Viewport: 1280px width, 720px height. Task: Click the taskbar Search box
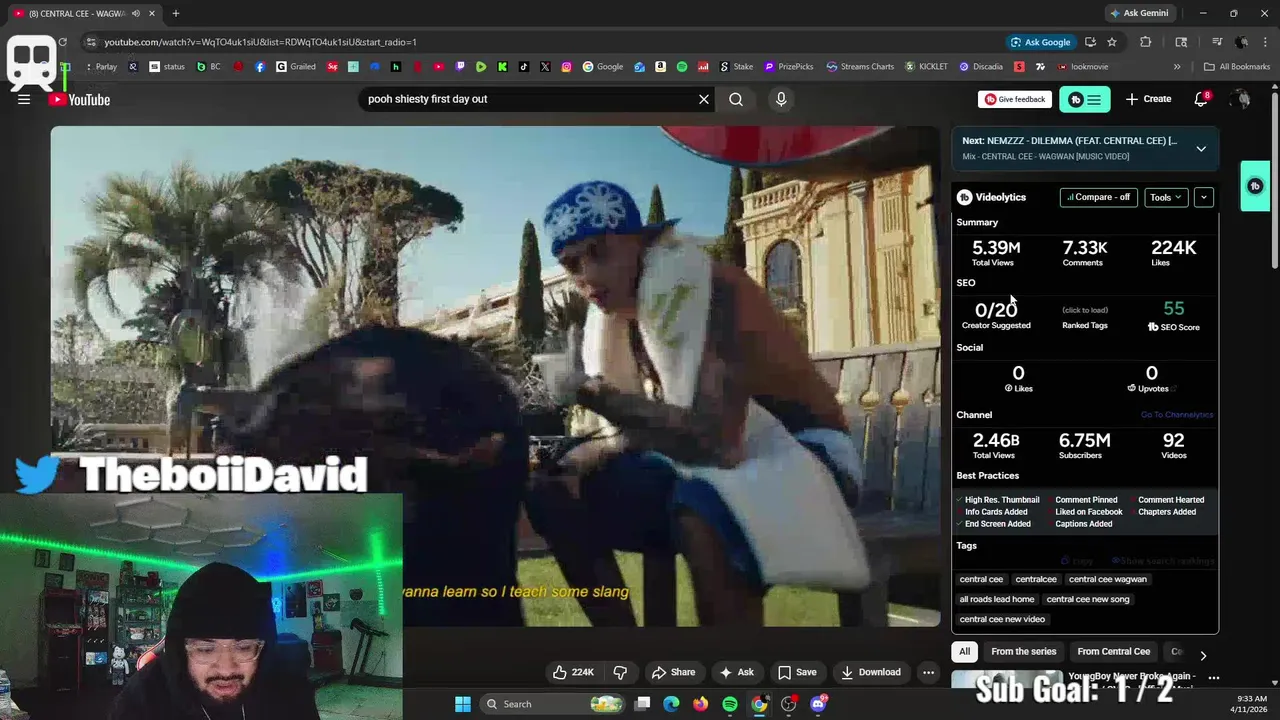pos(553,704)
